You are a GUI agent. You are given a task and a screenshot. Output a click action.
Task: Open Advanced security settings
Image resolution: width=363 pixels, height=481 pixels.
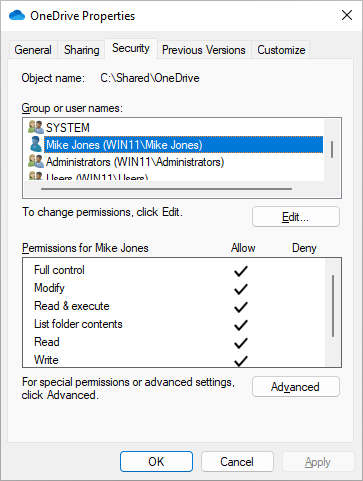[296, 387]
